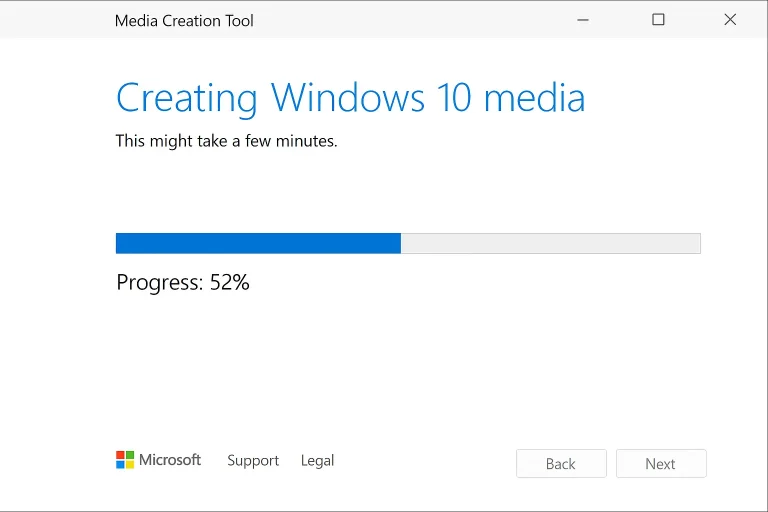This screenshot has width=768, height=512.
Task: Click the Microsoft logo icon
Action: click(x=125, y=460)
